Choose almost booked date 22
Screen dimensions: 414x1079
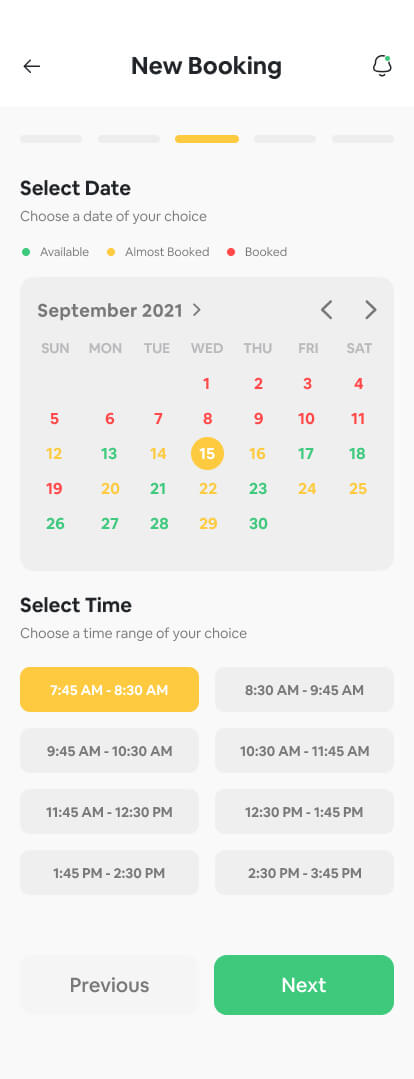[x=208, y=489]
